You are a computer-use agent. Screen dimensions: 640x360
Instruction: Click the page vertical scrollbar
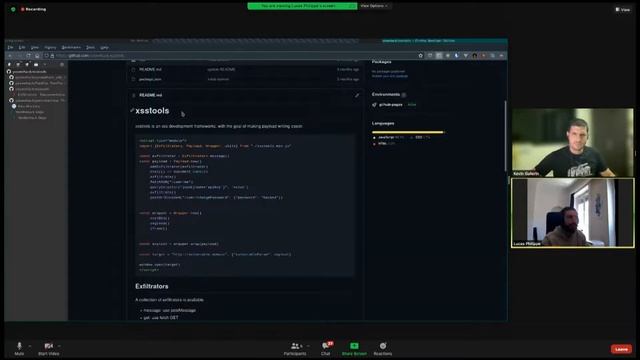tap(506, 136)
